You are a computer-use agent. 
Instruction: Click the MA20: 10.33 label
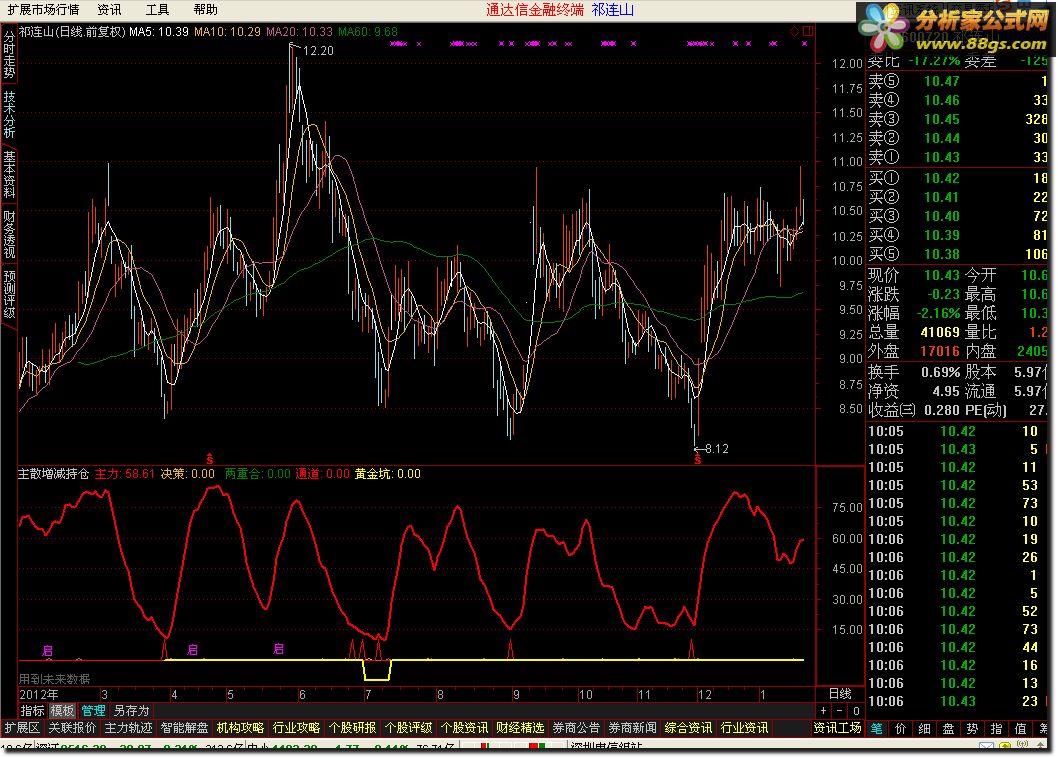coord(300,32)
